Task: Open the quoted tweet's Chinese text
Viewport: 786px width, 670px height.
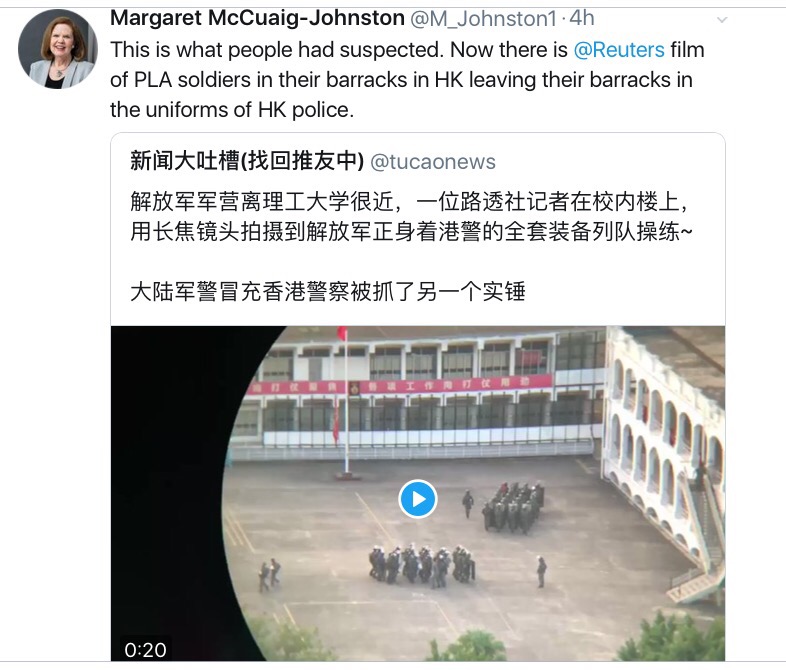Action: click(411, 247)
